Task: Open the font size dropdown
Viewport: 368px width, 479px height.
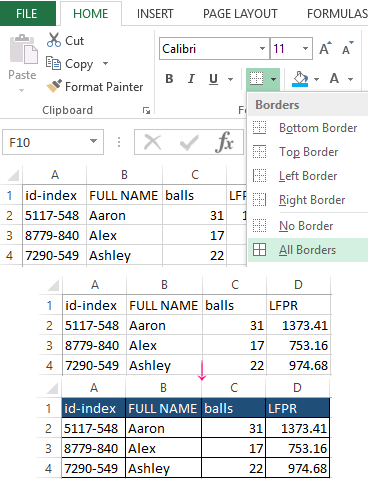Action: point(305,49)
